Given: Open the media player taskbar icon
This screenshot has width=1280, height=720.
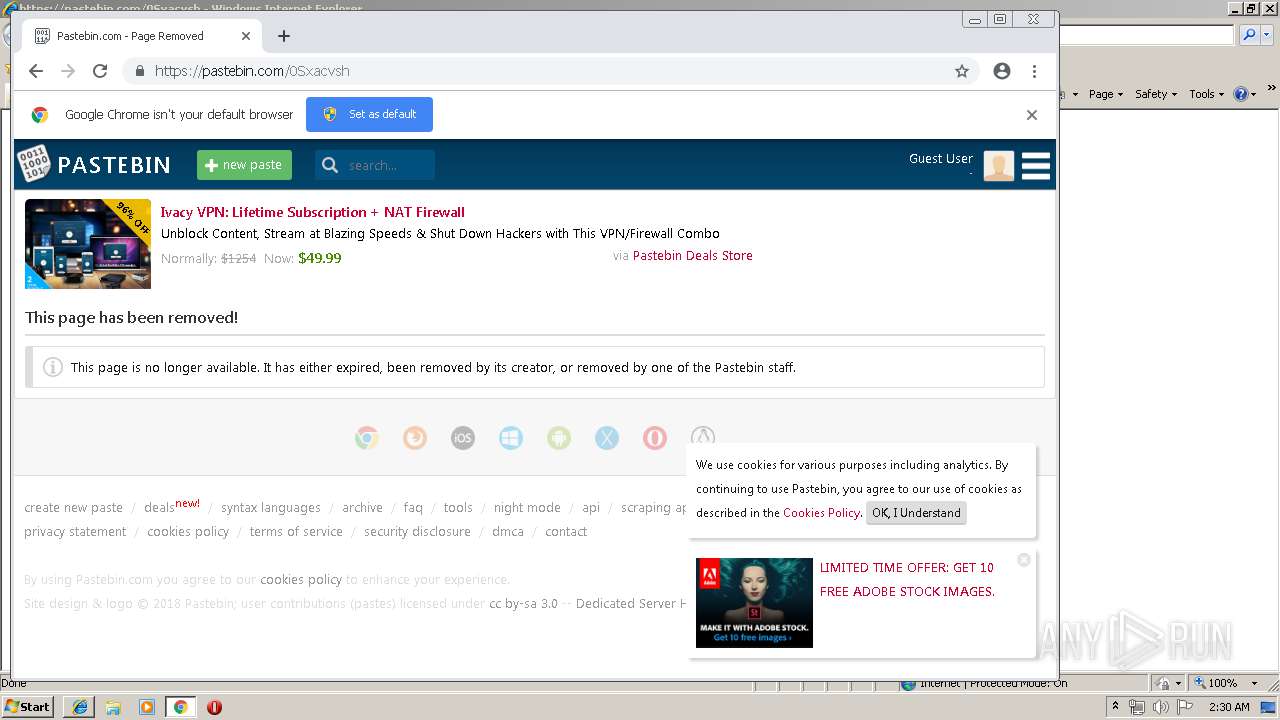Looking at the screenshot, I should [147, 707].
